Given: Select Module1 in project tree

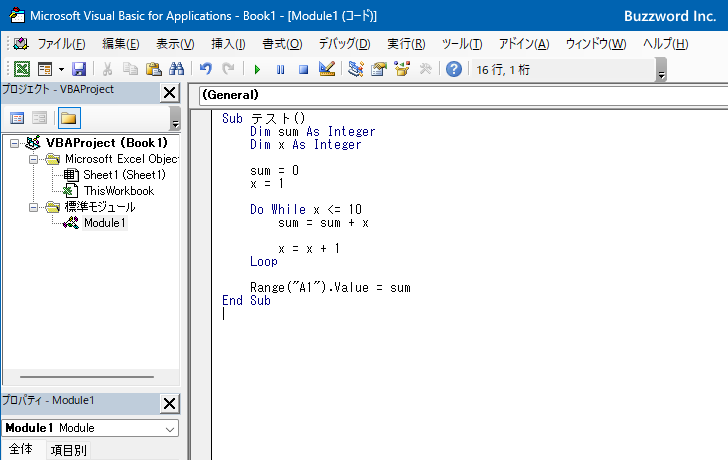Looking at the screenshot, I should coord(105,223).
